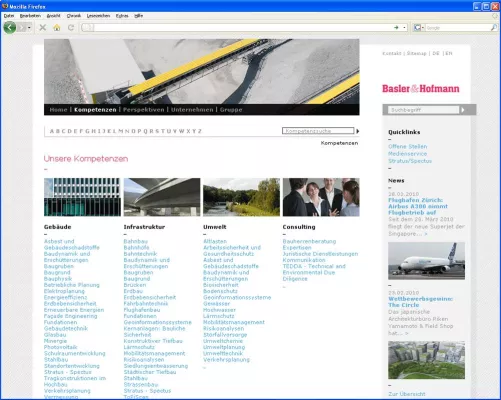Viewport: 501px width, 400px height.
Task: Open the Baugruben link under Gebäude
Action: 59,266
